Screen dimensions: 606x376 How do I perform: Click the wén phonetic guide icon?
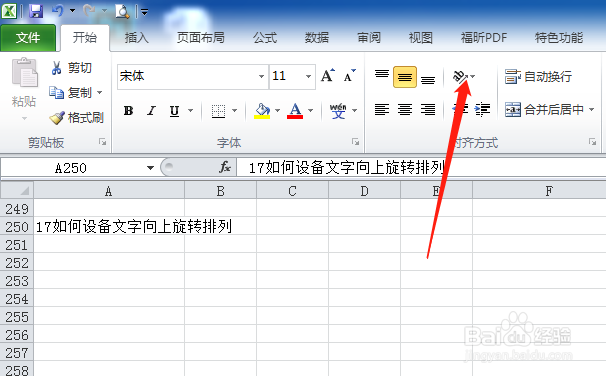pos(338,111)
